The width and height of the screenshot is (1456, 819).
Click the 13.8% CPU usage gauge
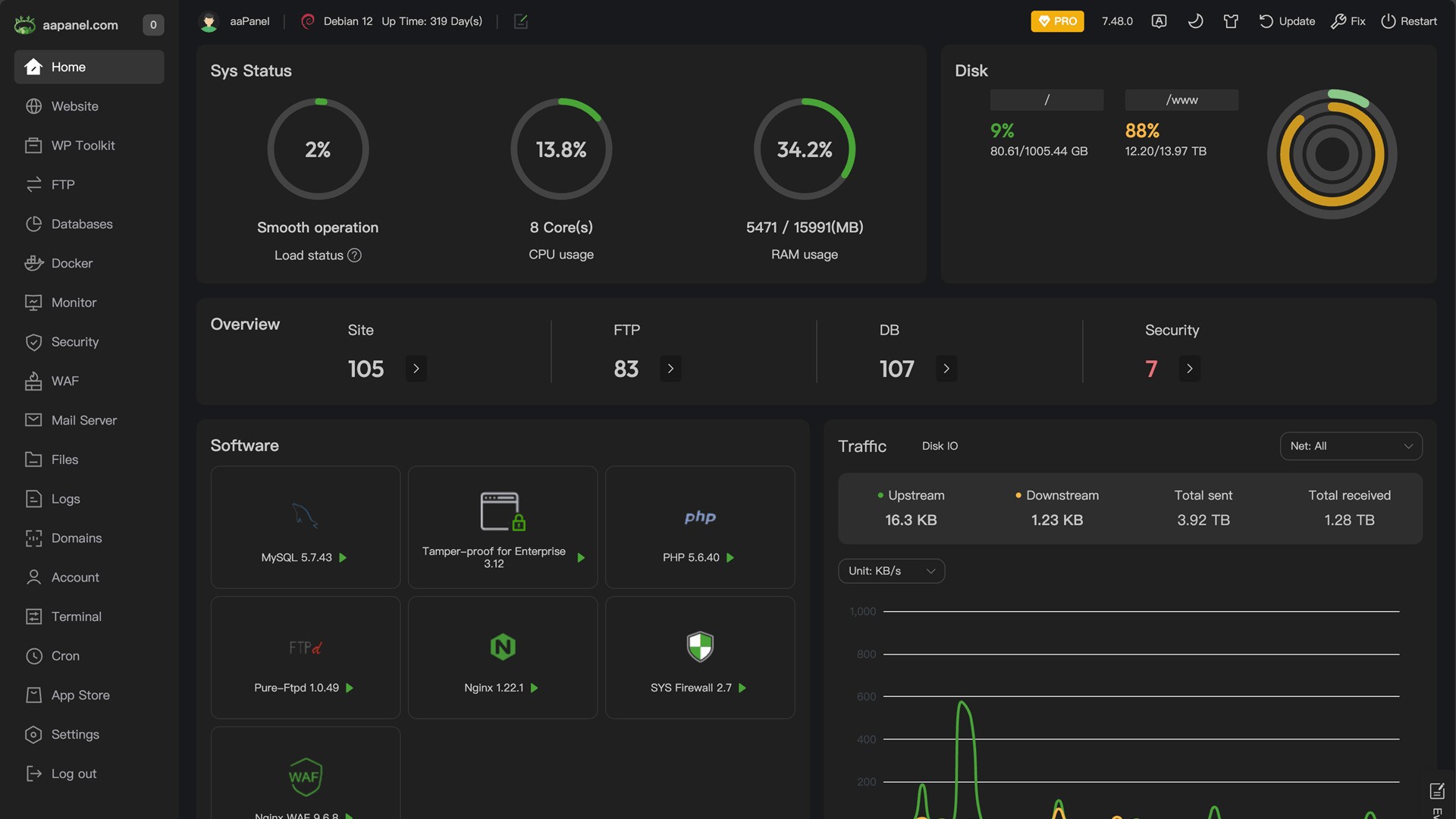(x=561, y=149)
